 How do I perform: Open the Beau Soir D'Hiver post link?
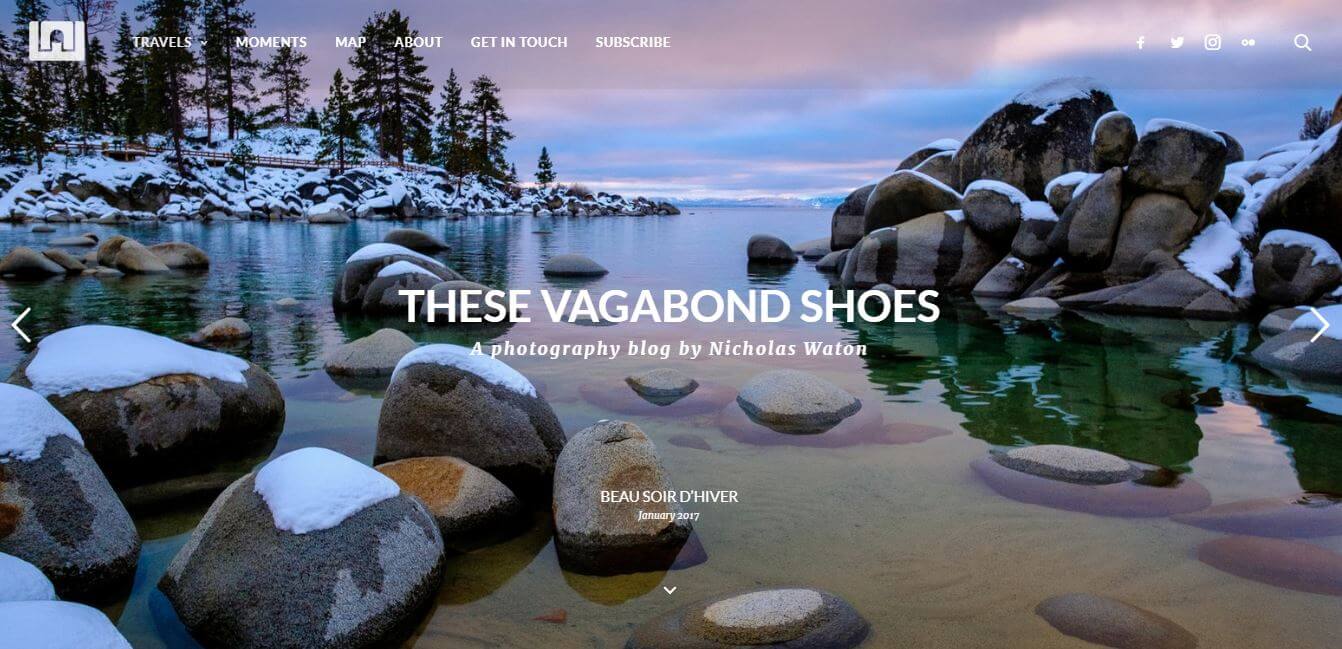point(669,497)
